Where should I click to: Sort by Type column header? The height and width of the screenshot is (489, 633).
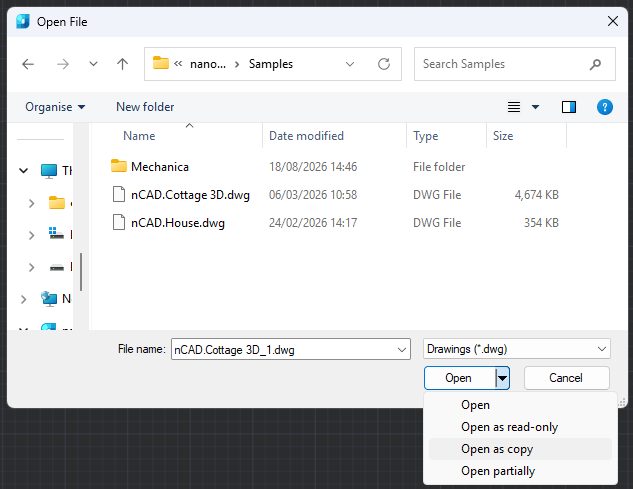pyautogui.click(x=425, y=136)
